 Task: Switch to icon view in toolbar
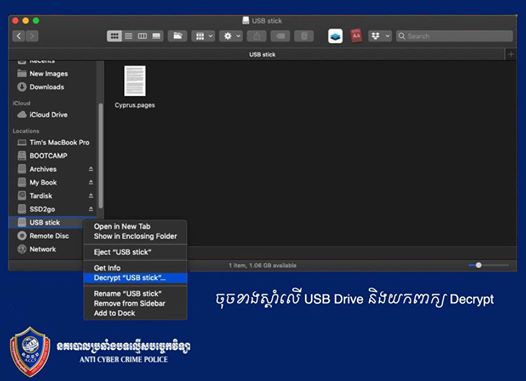coord(114,36)
